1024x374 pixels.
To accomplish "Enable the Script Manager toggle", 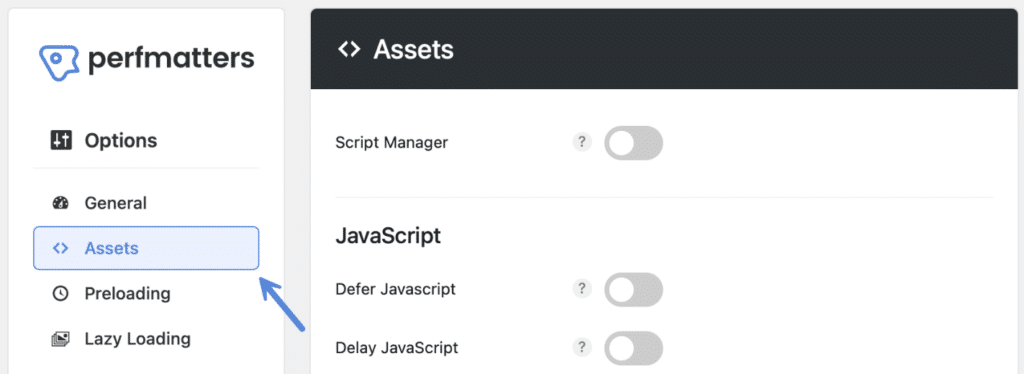I will coord(633,143).
